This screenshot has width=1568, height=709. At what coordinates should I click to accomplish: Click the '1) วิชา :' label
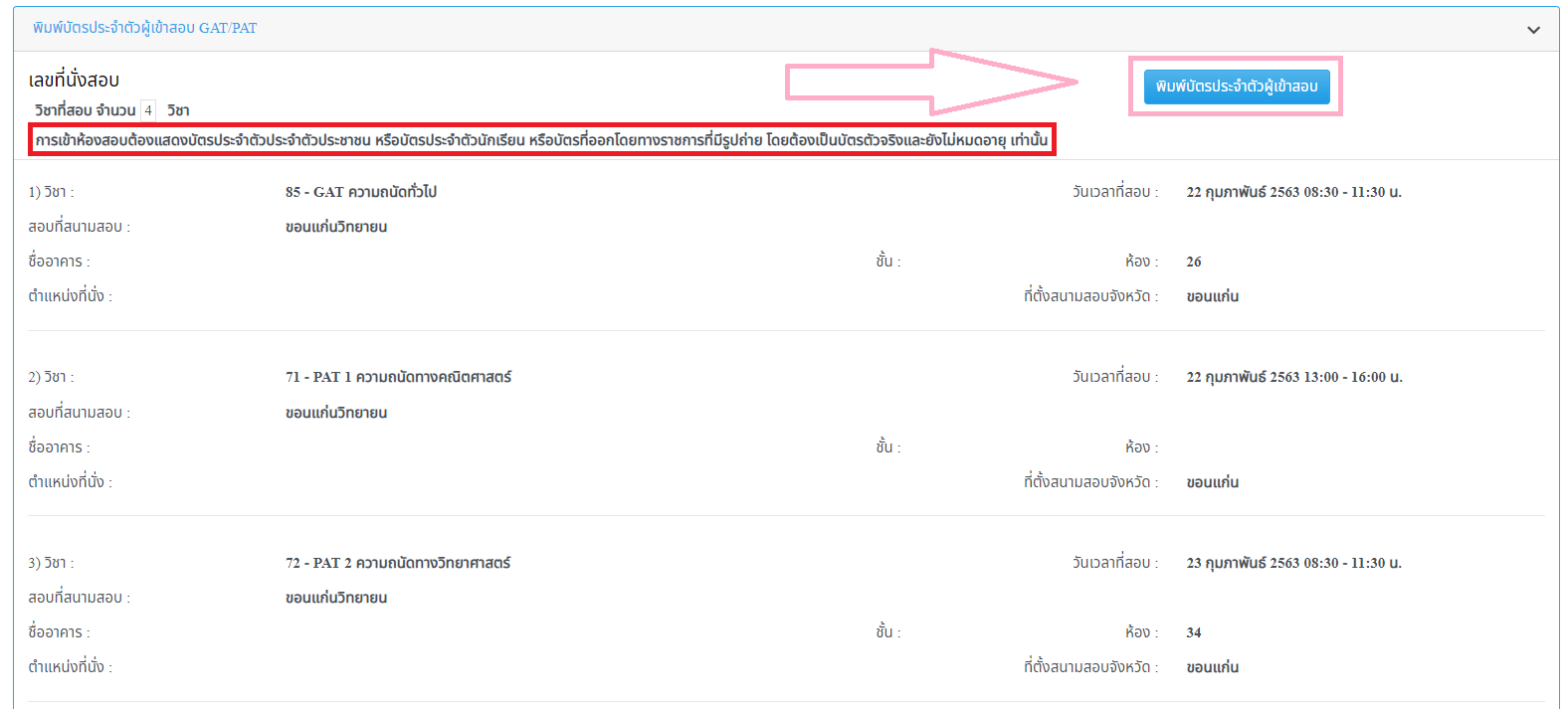coord(51,192)
